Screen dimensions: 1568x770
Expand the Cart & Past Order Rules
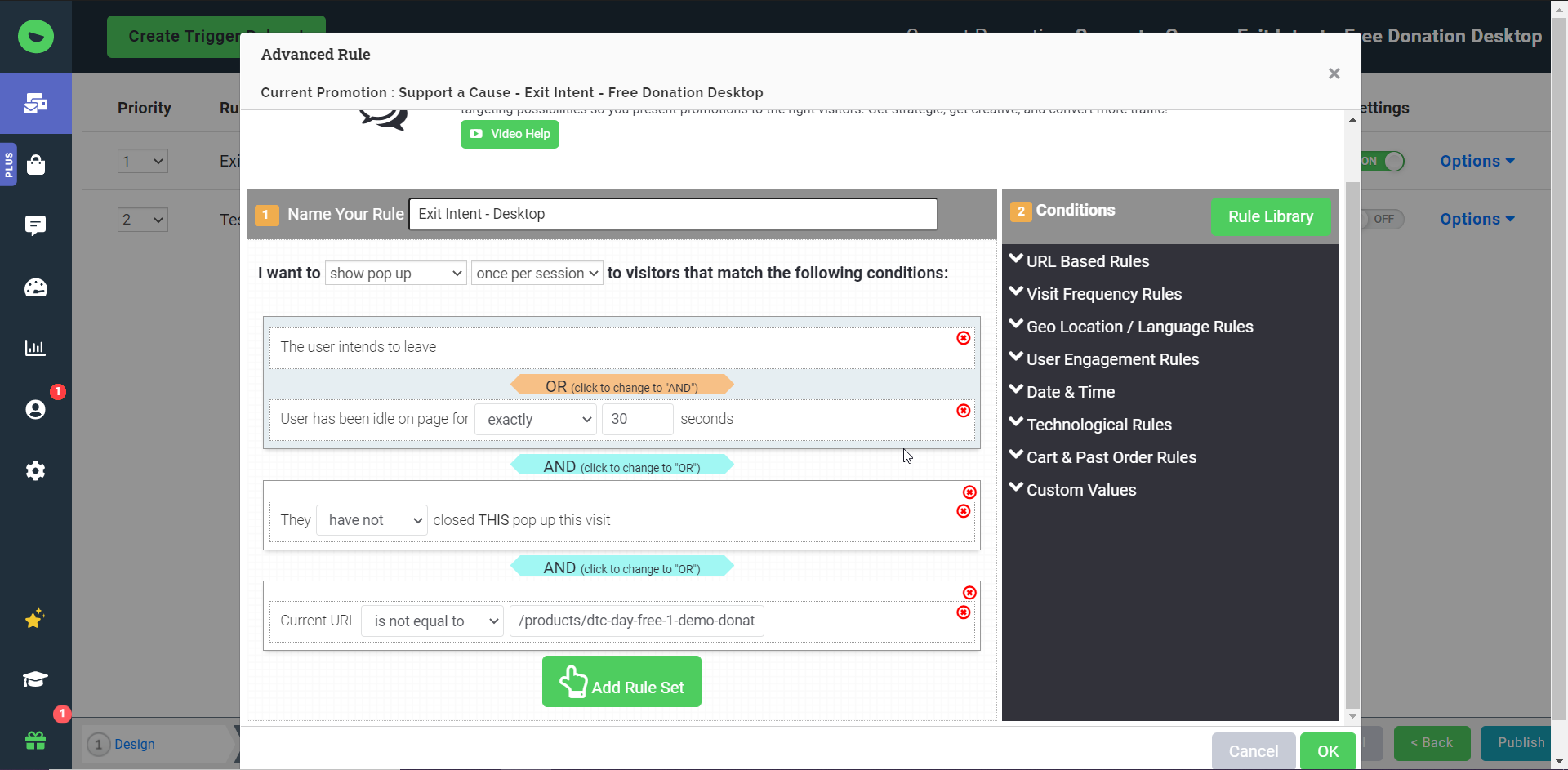point(1111,457)
